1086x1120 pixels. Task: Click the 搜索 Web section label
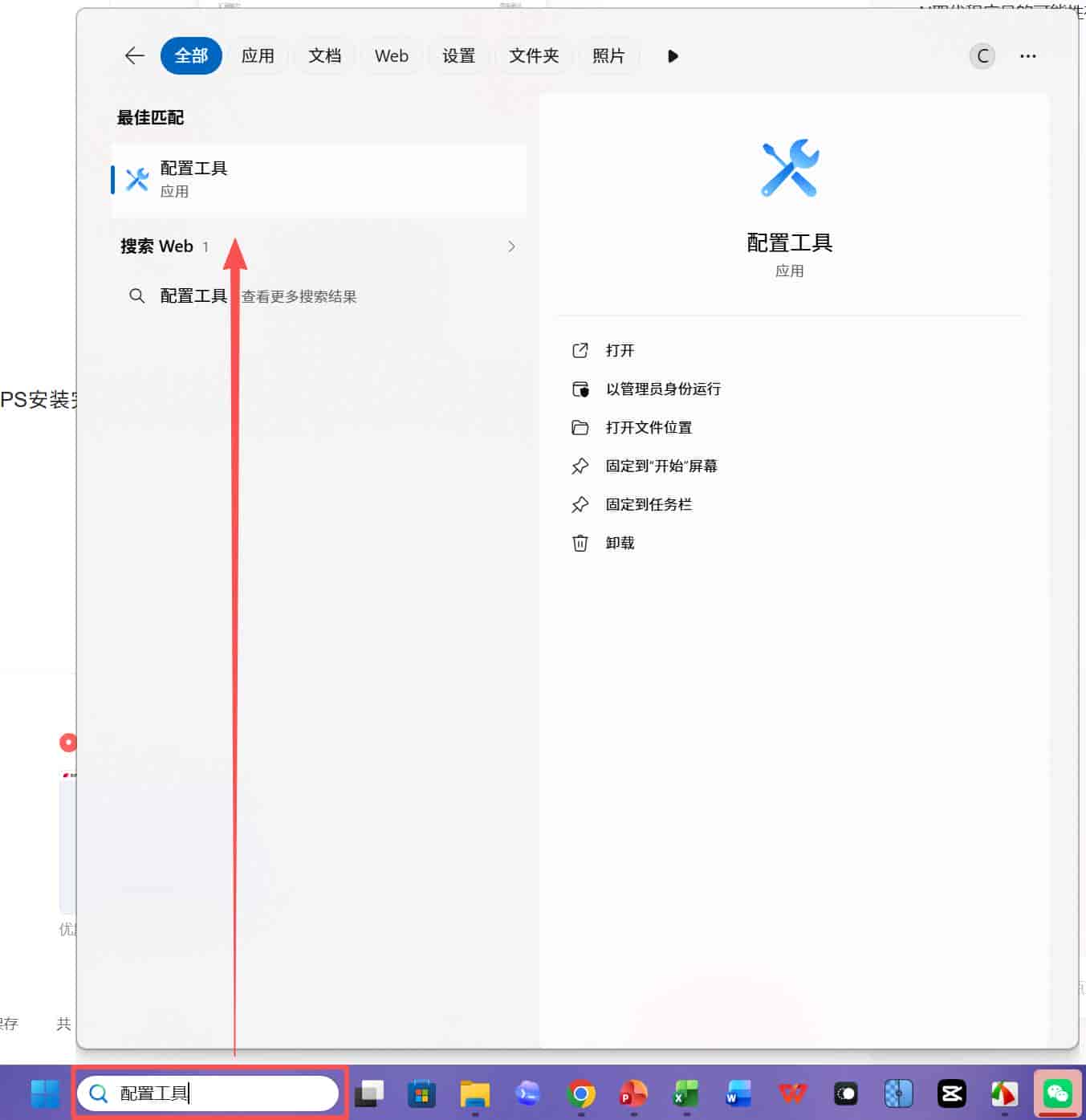157,246
